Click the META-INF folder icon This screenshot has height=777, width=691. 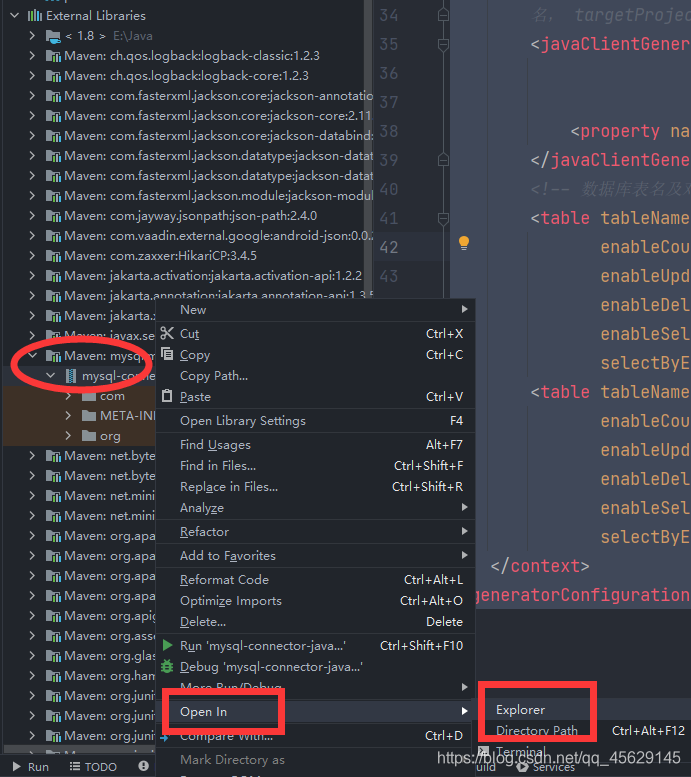89,416
